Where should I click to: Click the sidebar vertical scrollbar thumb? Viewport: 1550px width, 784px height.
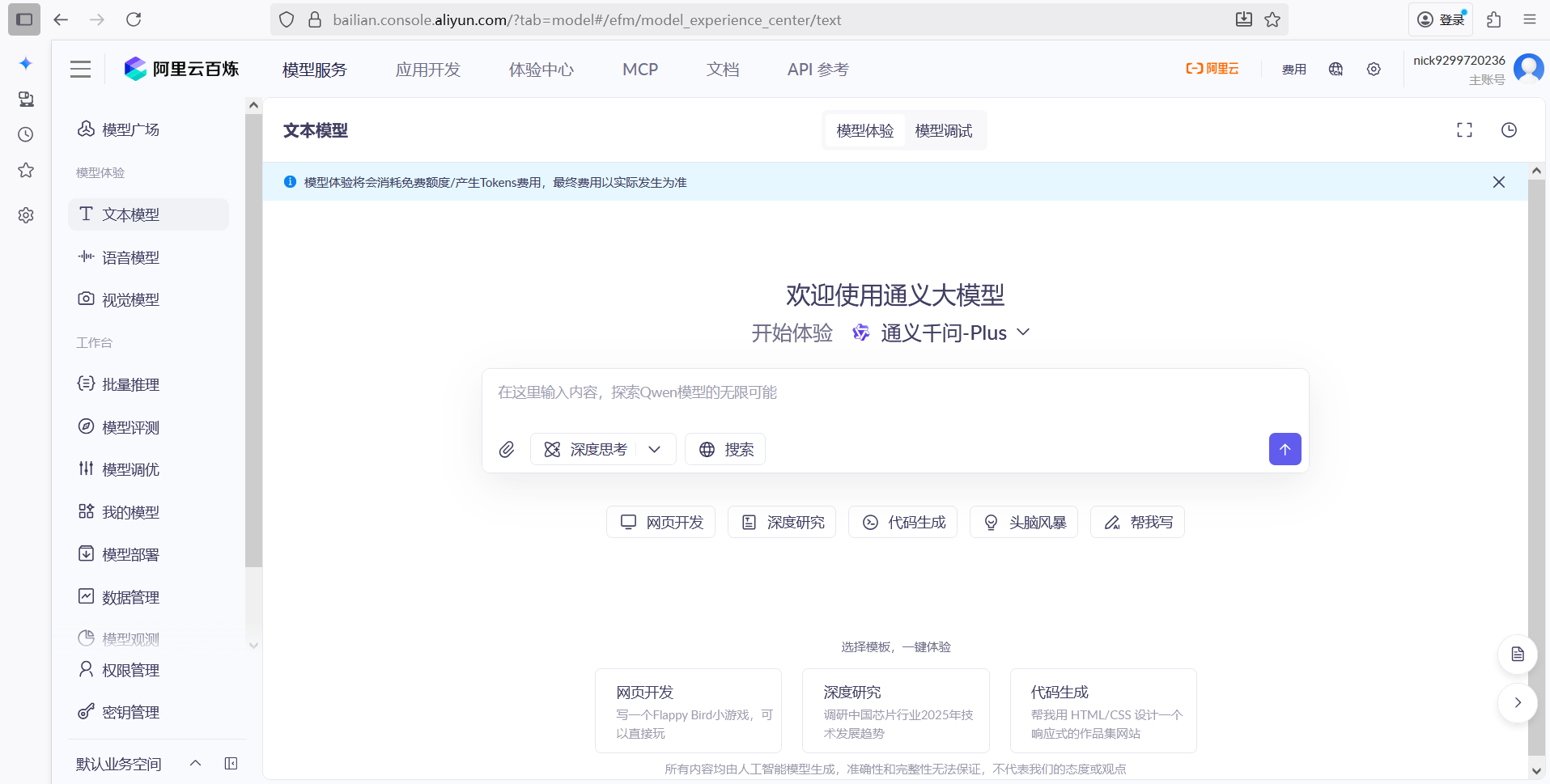[x=253, y=340]
